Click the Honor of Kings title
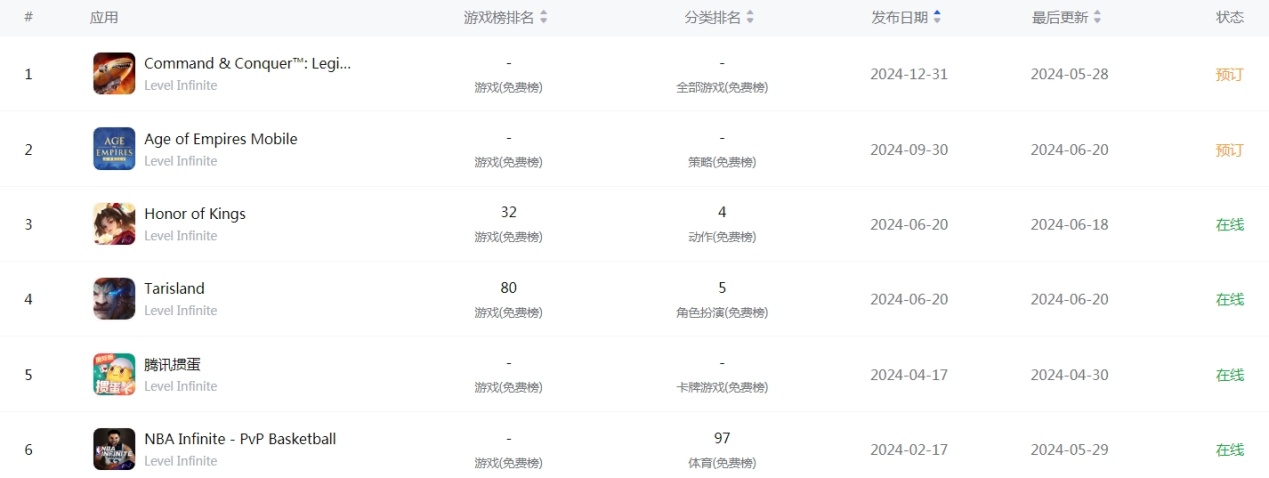 [195, 214]
